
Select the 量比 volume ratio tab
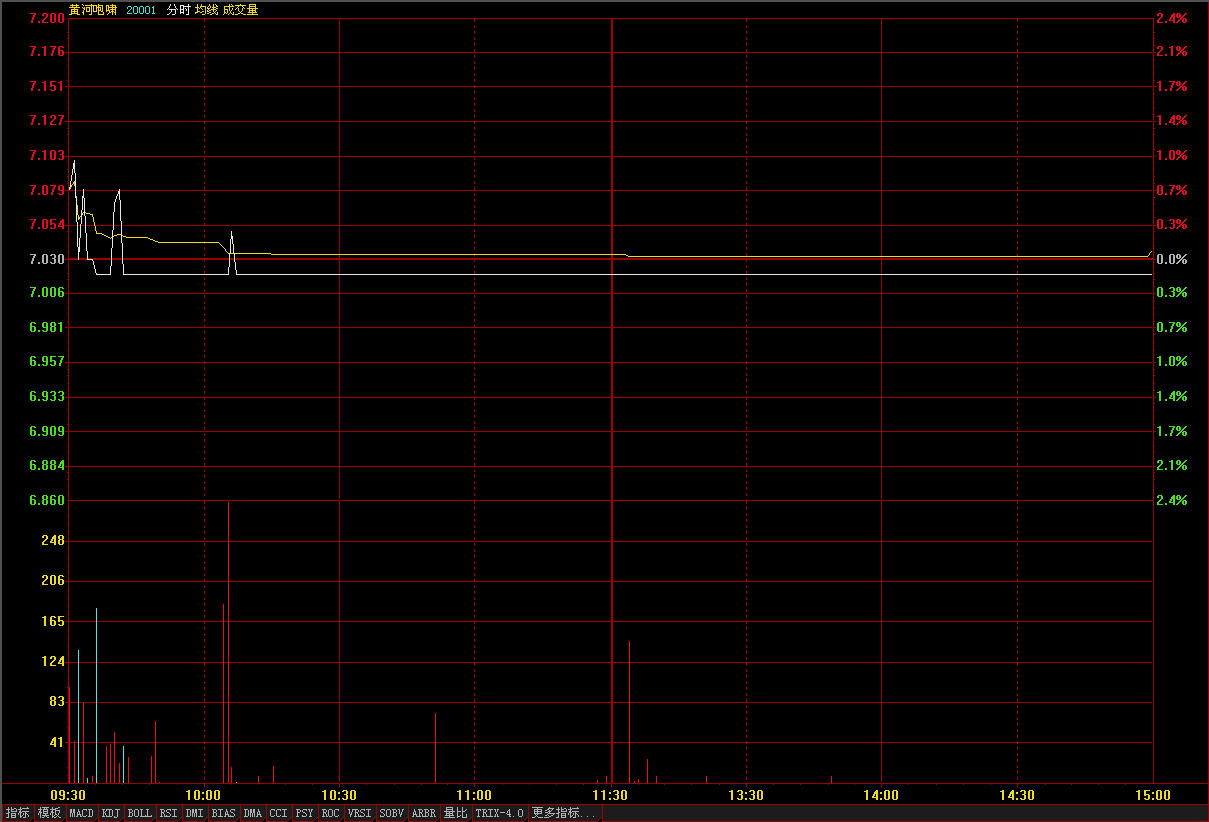(x=455, y=813)
